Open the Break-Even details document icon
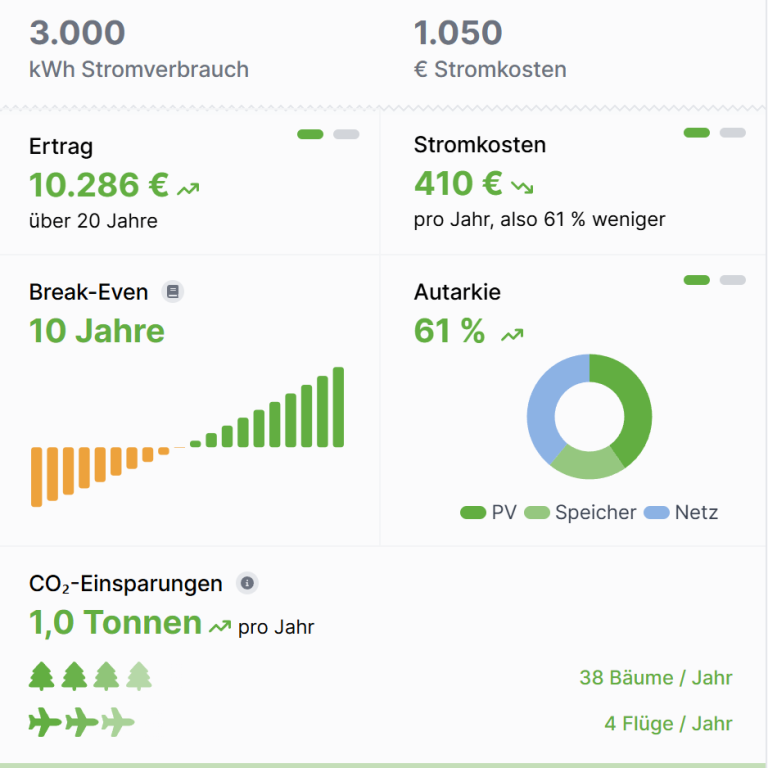768x768 pixels. click(172, 292)
